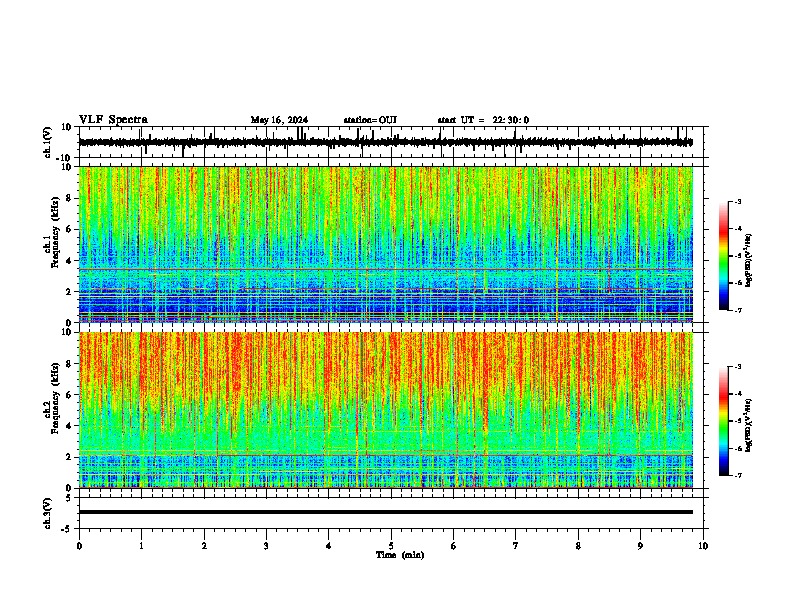
Task: Click time-axis tick label "5"
Action: pyautogui.click(x=391, y=546)
